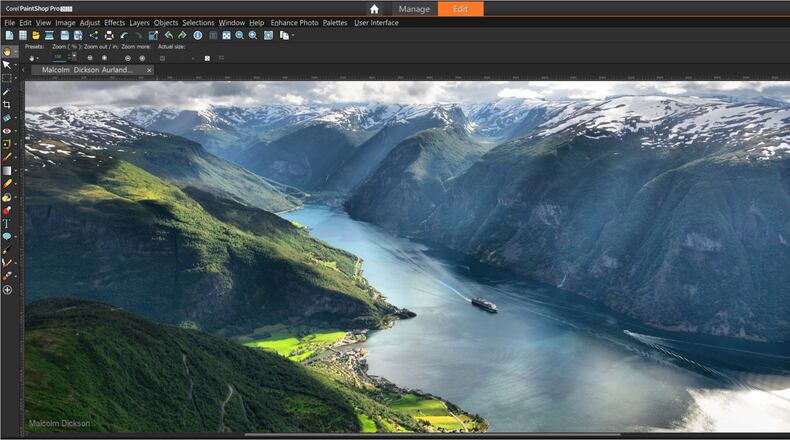Select the red Color Changer tool
Screen dimensions: 790x440
(x=7, y=211)
